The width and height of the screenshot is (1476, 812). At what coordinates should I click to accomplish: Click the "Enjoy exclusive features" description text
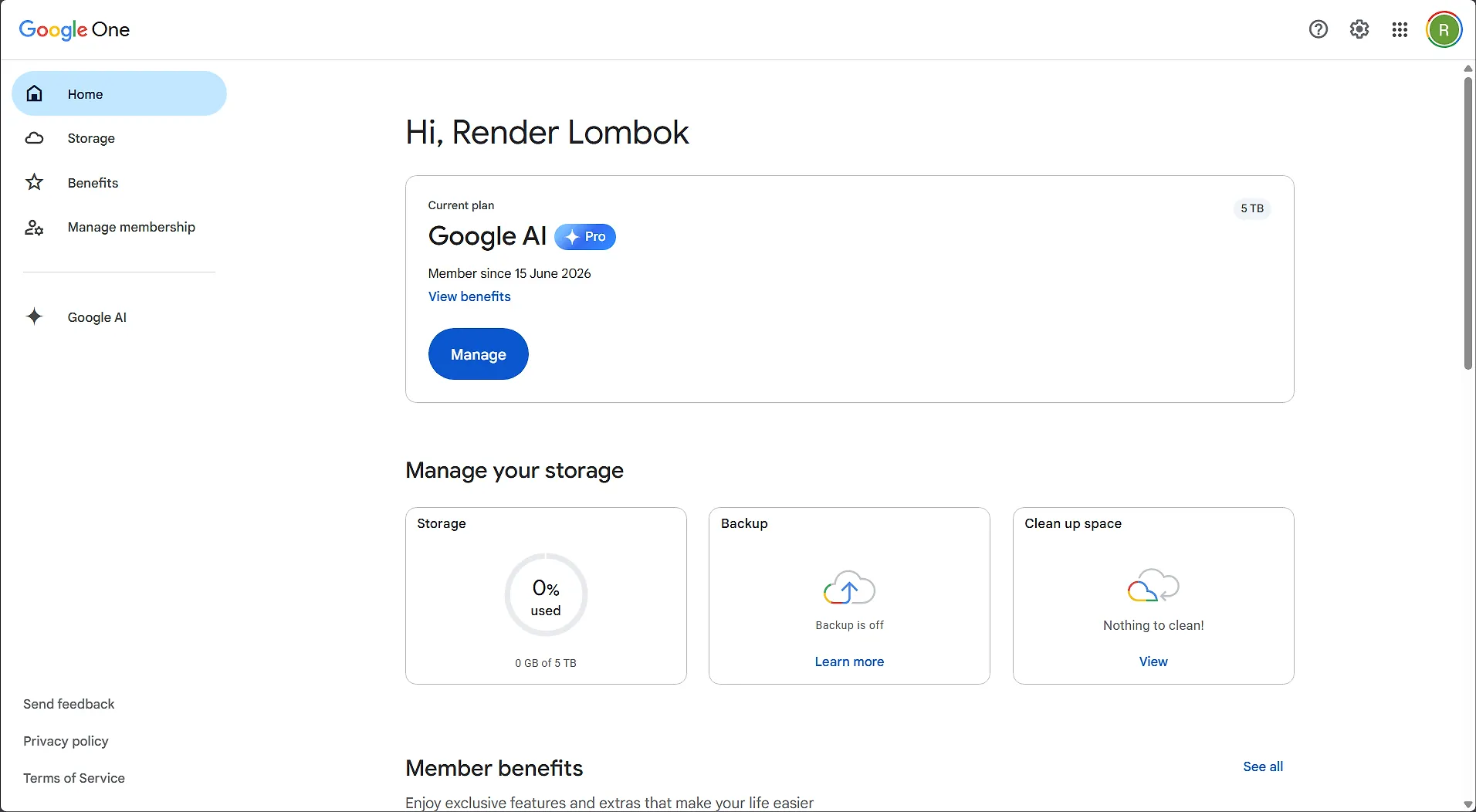[x=609, y=803]
